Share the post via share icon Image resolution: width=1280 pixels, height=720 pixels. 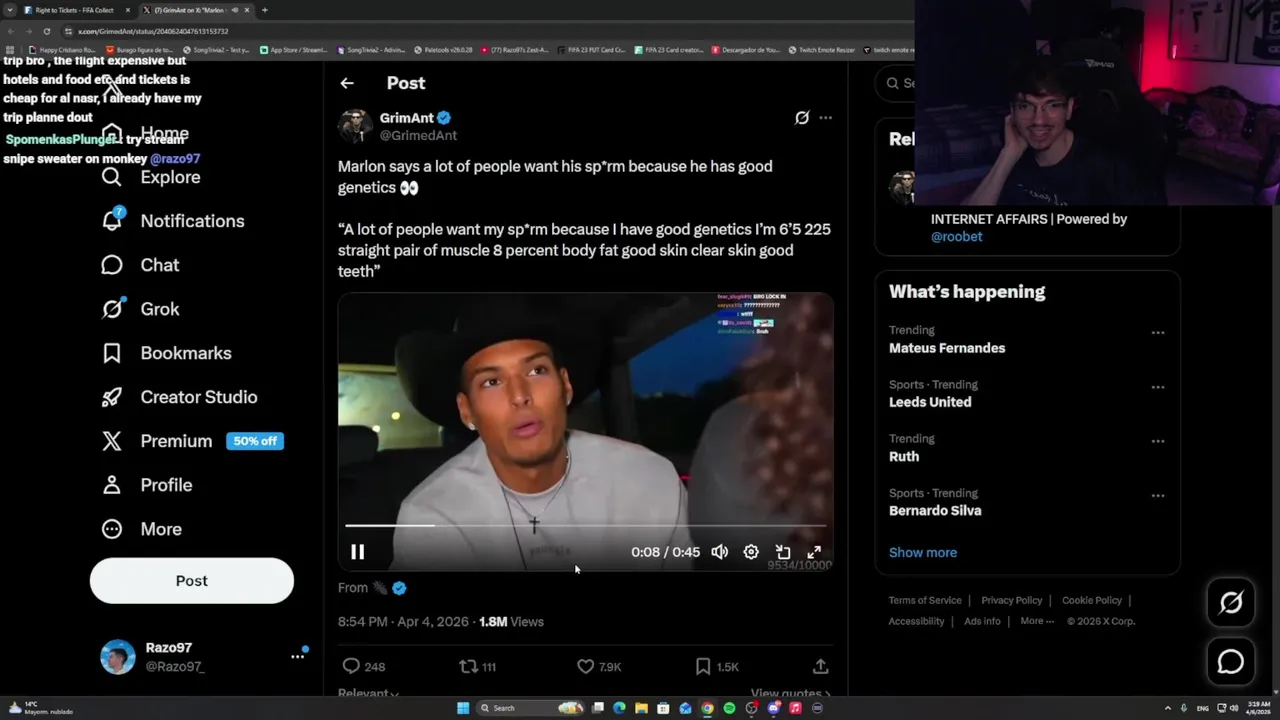coord(820,666)
